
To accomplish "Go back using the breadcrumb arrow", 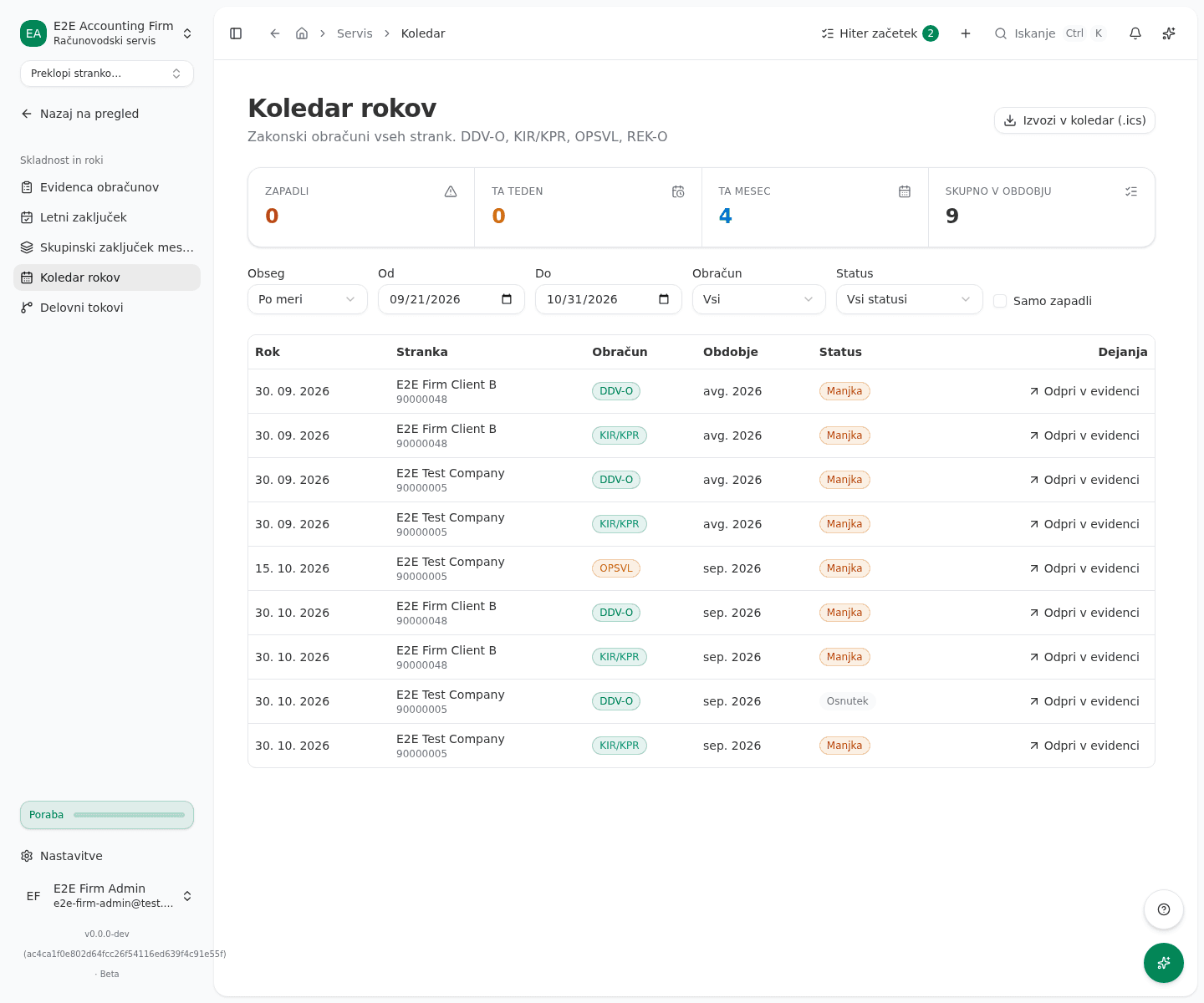I will point(274,33).
